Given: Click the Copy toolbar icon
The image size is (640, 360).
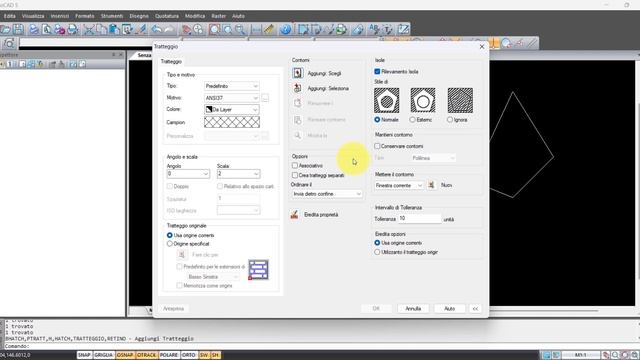Looking at the screenshot, I should [101, 29].
